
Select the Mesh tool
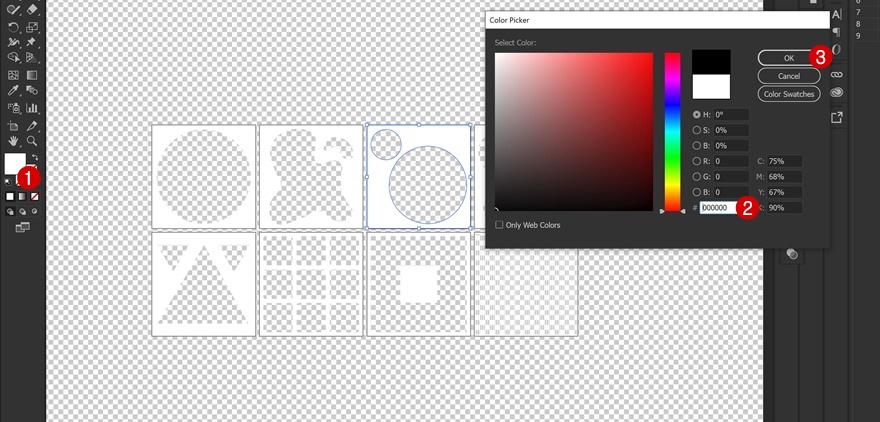pyautogui.click(x=13, y=75)
